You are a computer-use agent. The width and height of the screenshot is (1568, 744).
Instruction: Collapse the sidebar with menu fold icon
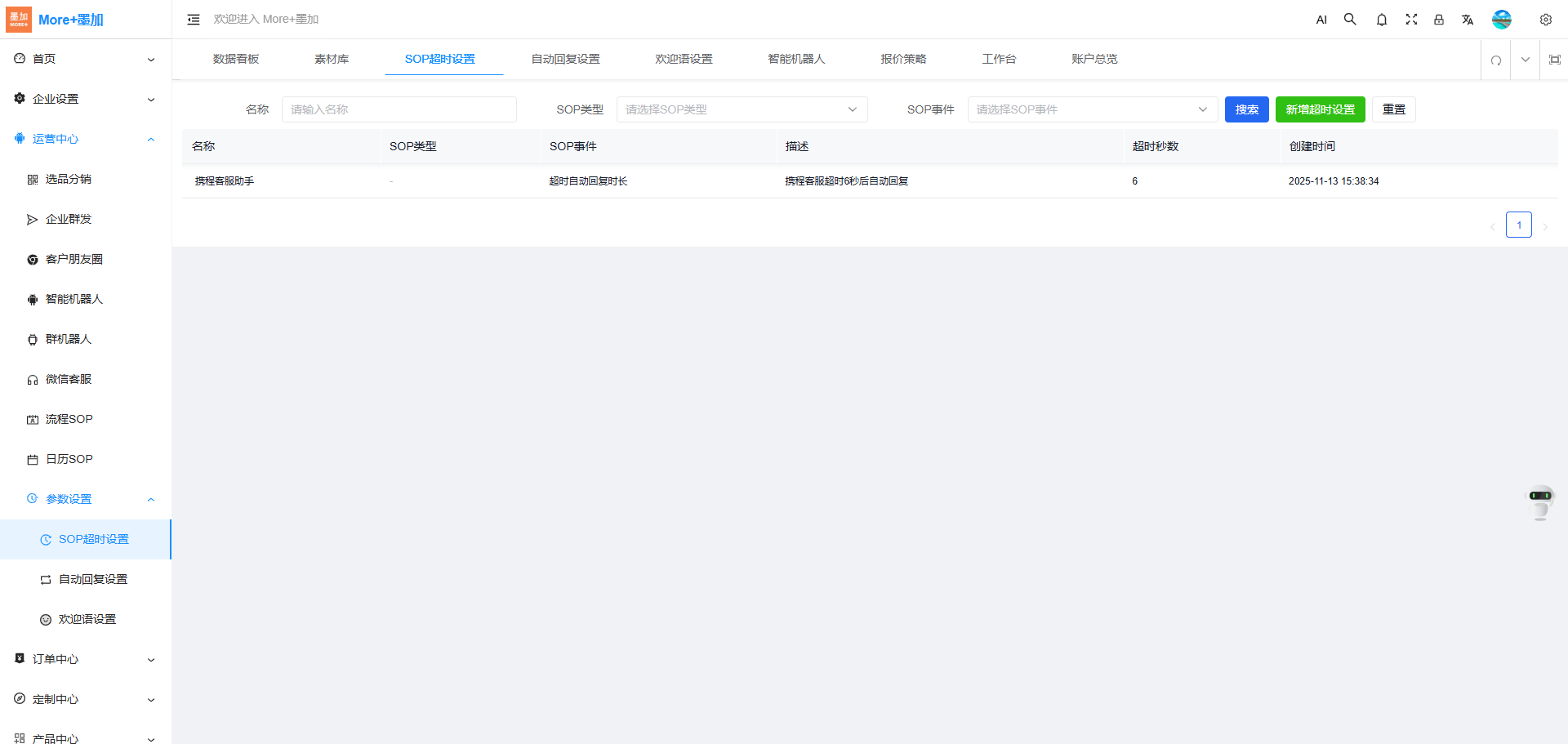(x=194, y=20)
